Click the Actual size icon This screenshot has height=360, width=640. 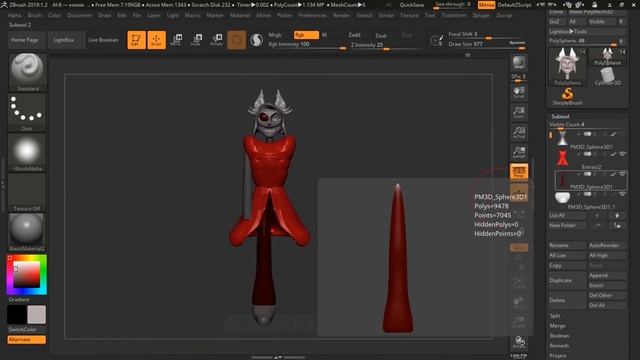click(x=519, y=132)
